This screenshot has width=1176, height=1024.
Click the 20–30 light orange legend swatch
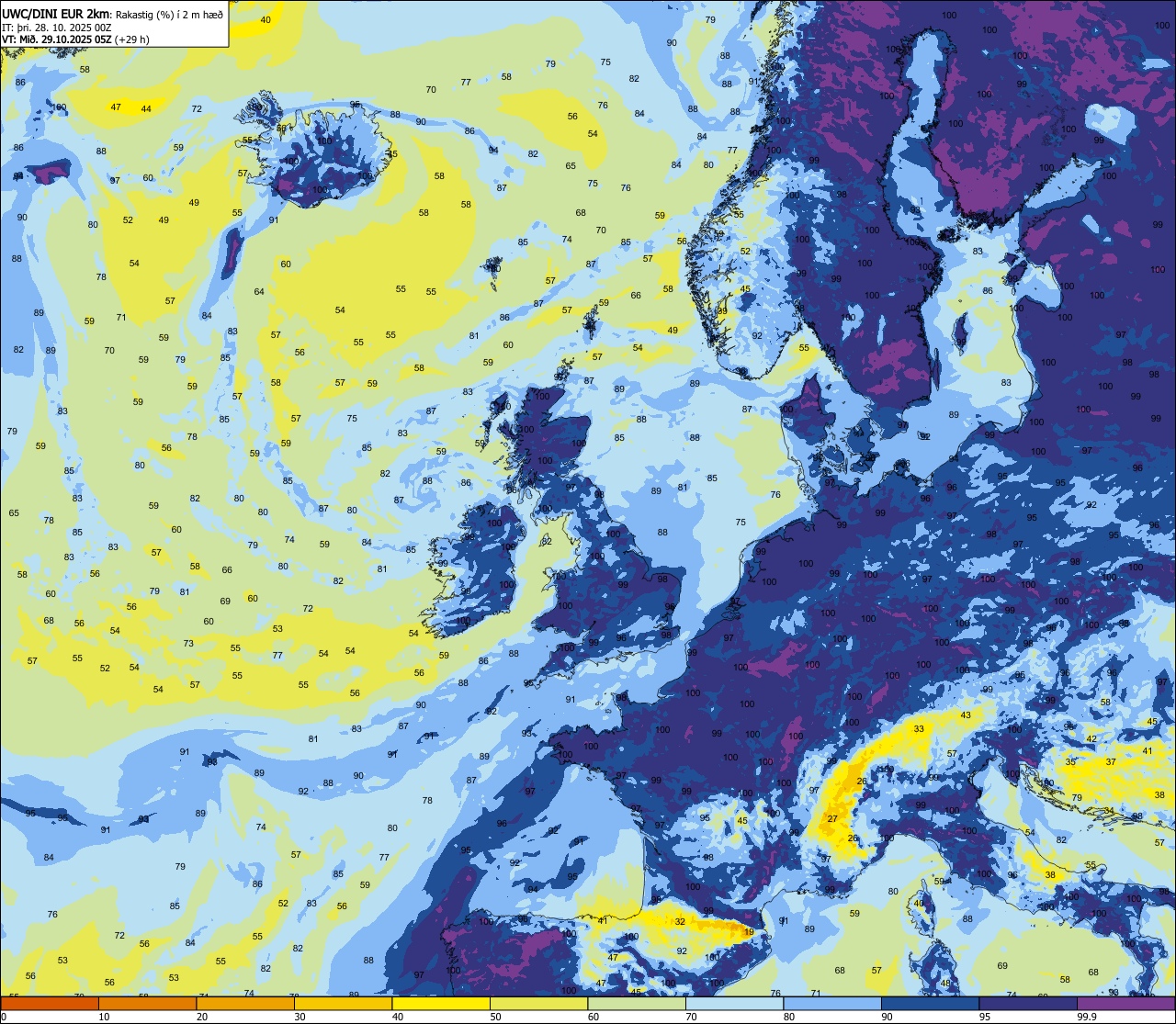(x=245, y=1003)
